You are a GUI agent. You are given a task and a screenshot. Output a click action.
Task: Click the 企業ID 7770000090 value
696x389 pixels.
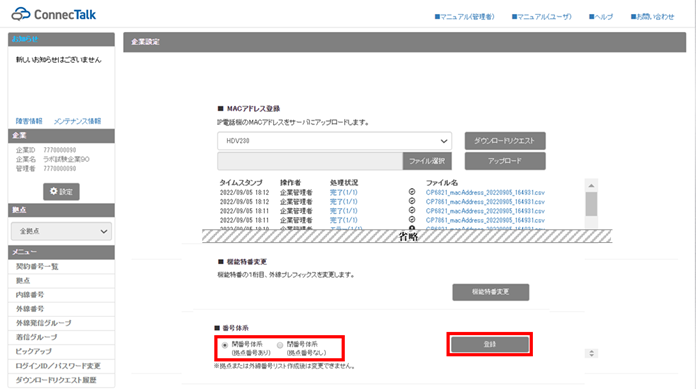coord(59,150)
